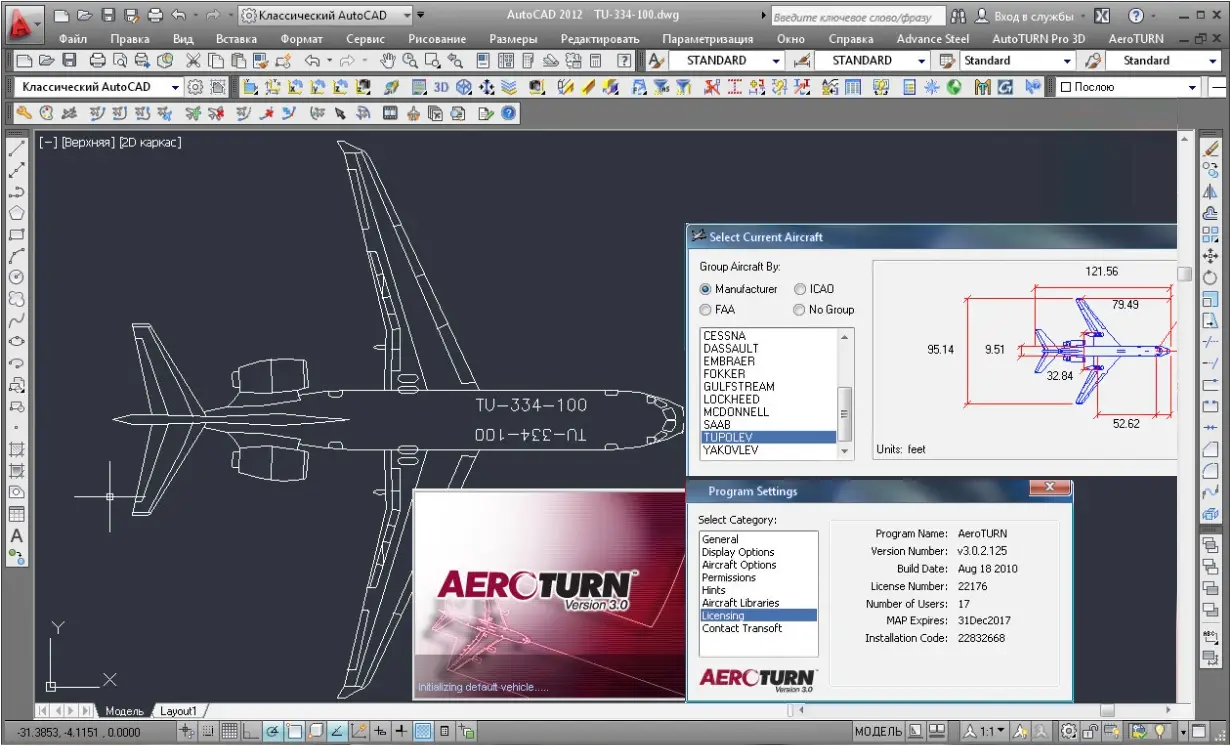
Task: Open the Послою color dropdown
Action: tap(1129, 87)
